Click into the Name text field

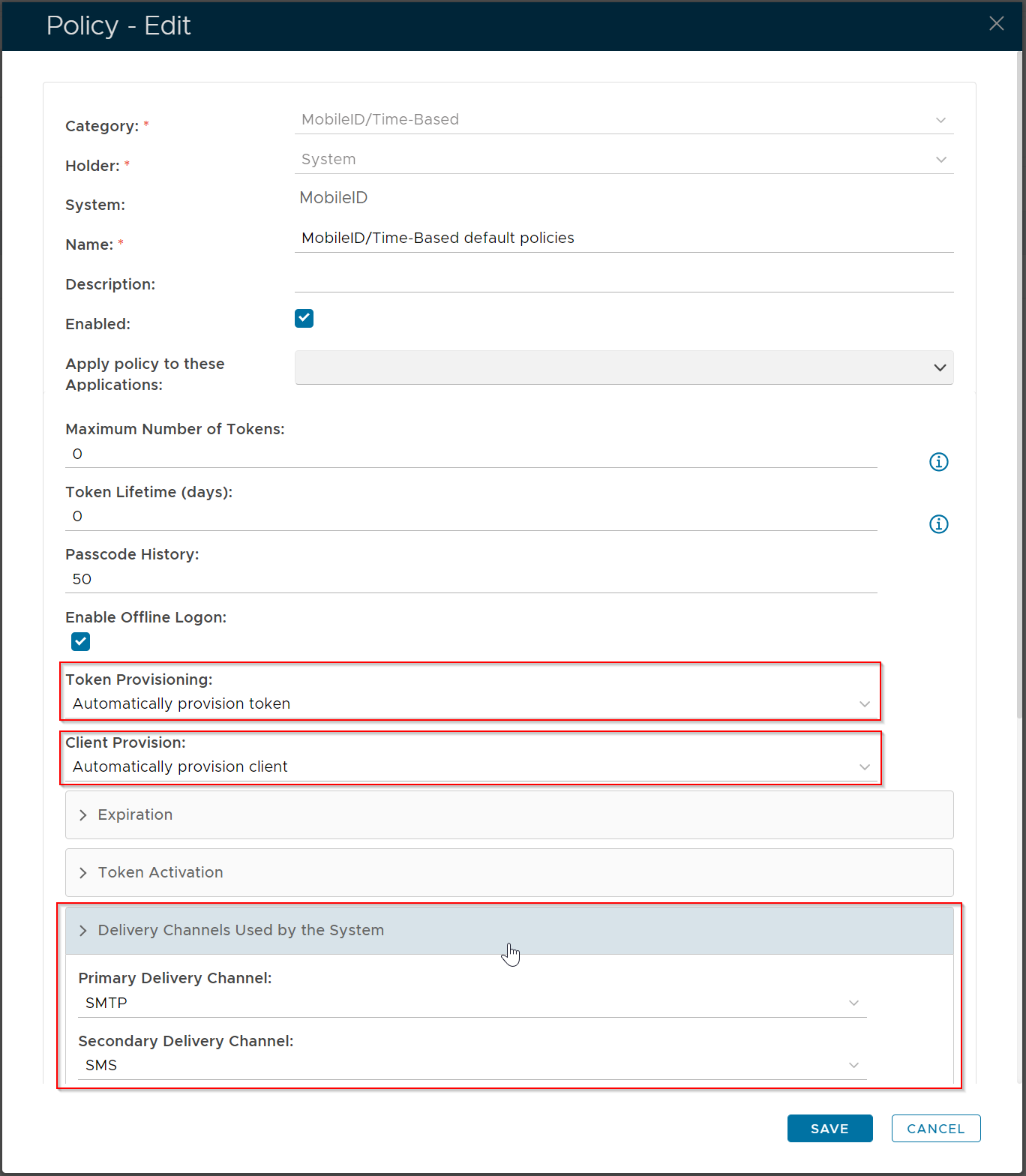click(623, 238)
